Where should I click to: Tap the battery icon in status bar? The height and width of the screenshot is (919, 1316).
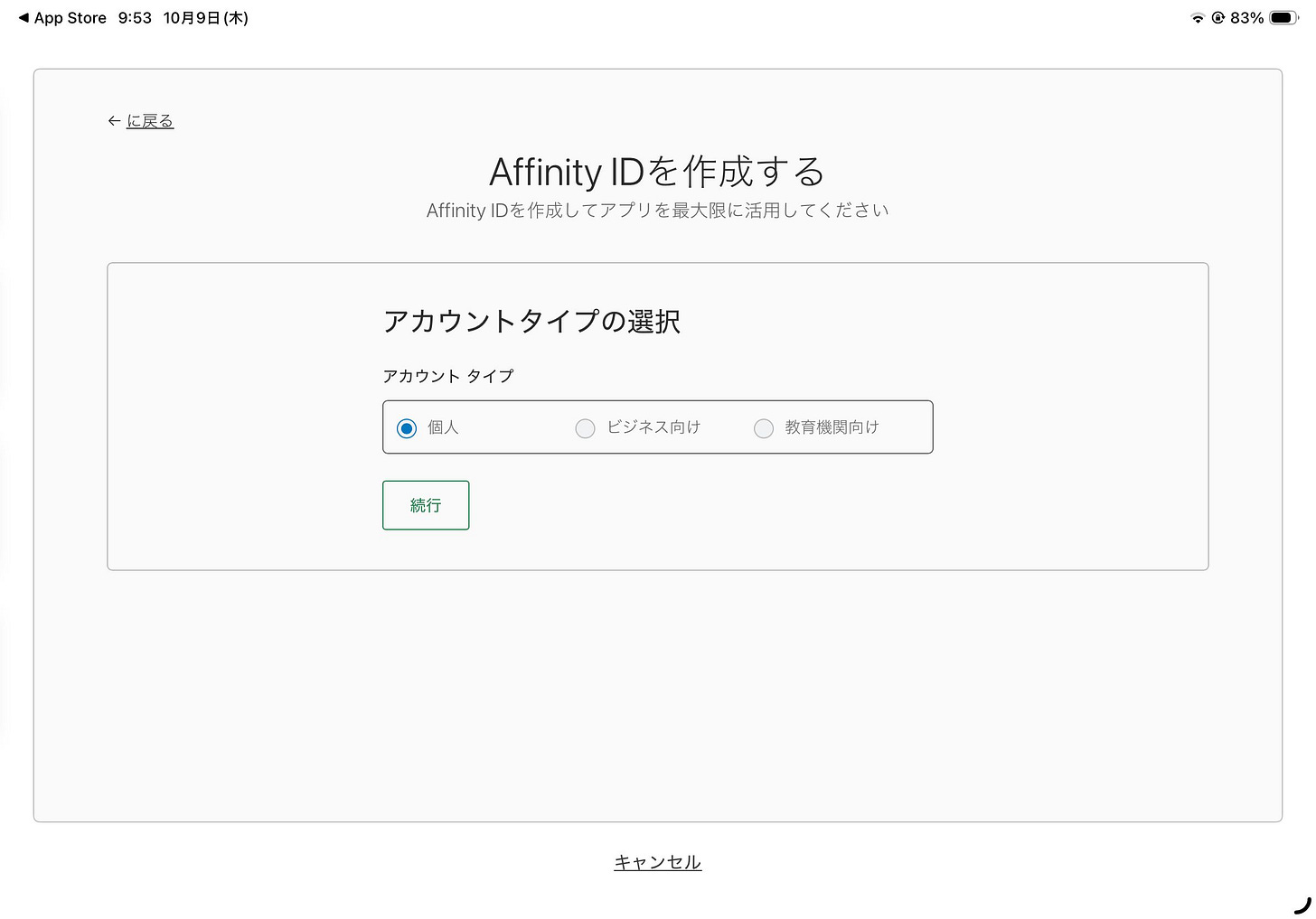coord(1283,18)
